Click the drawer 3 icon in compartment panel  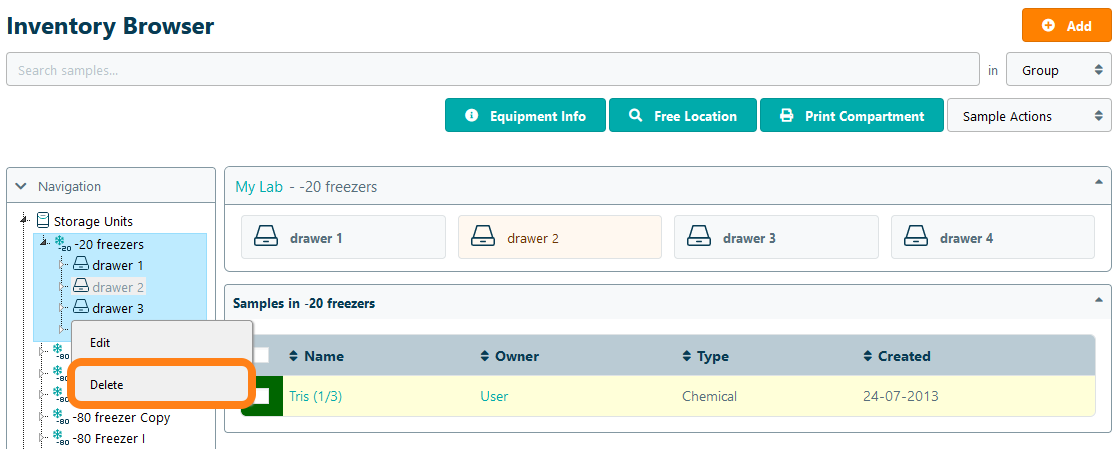pos(699,238)
